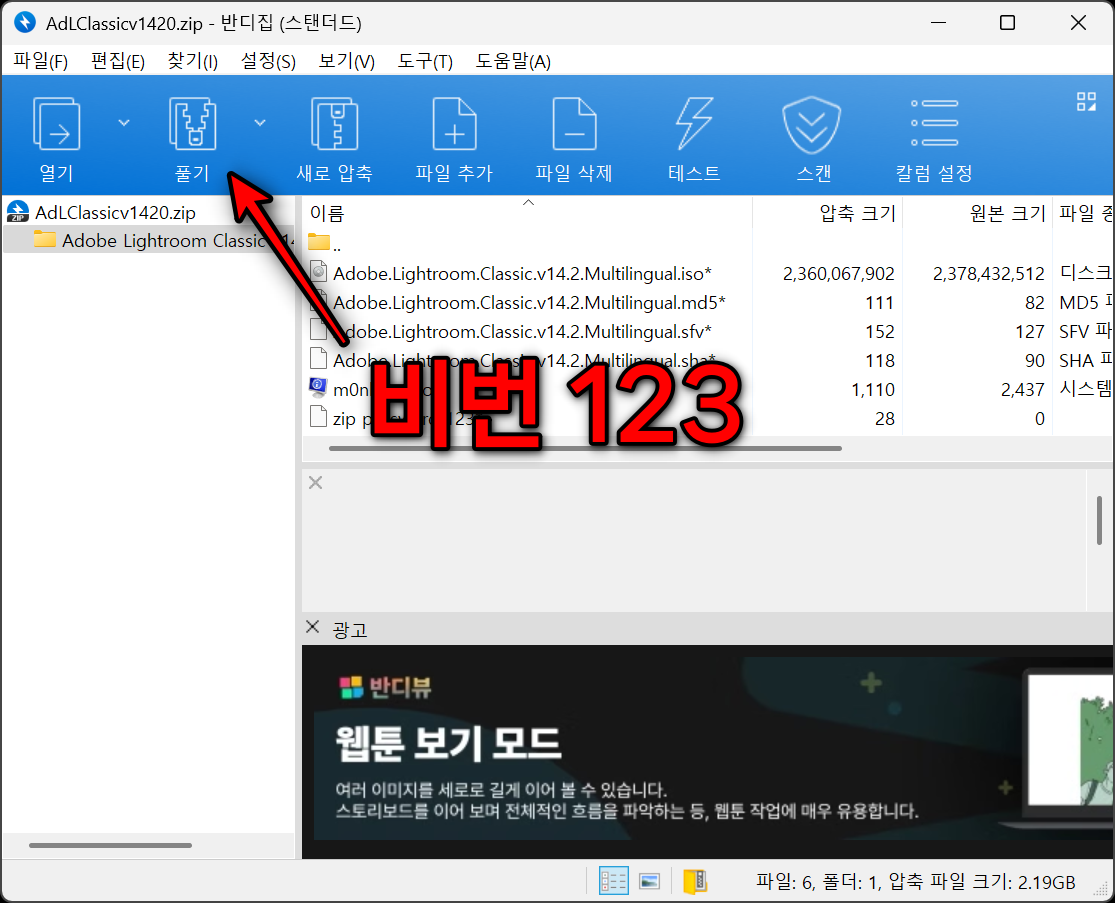Select AdLClassicv1420.zip in the tree

(x=115, y=213)
